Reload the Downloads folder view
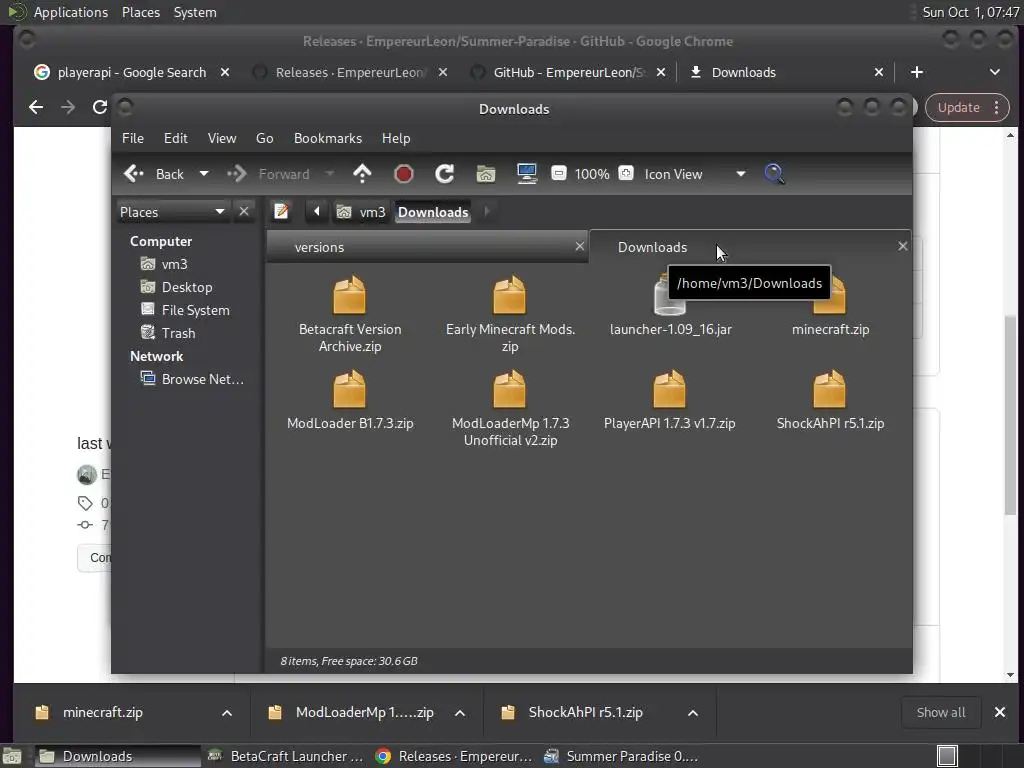 (x=445, y=174)
